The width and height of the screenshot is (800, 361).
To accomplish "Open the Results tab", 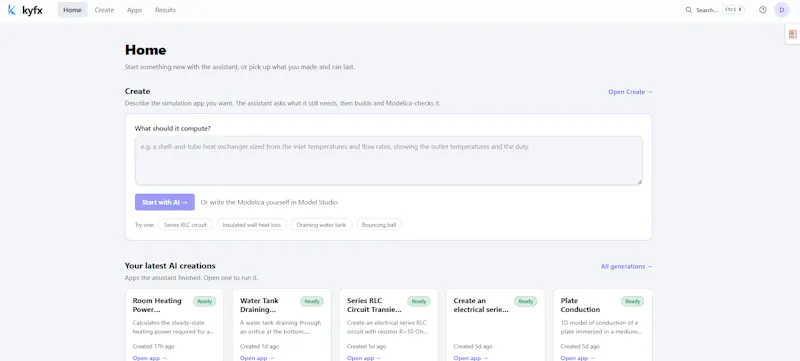I will (165, 10).
